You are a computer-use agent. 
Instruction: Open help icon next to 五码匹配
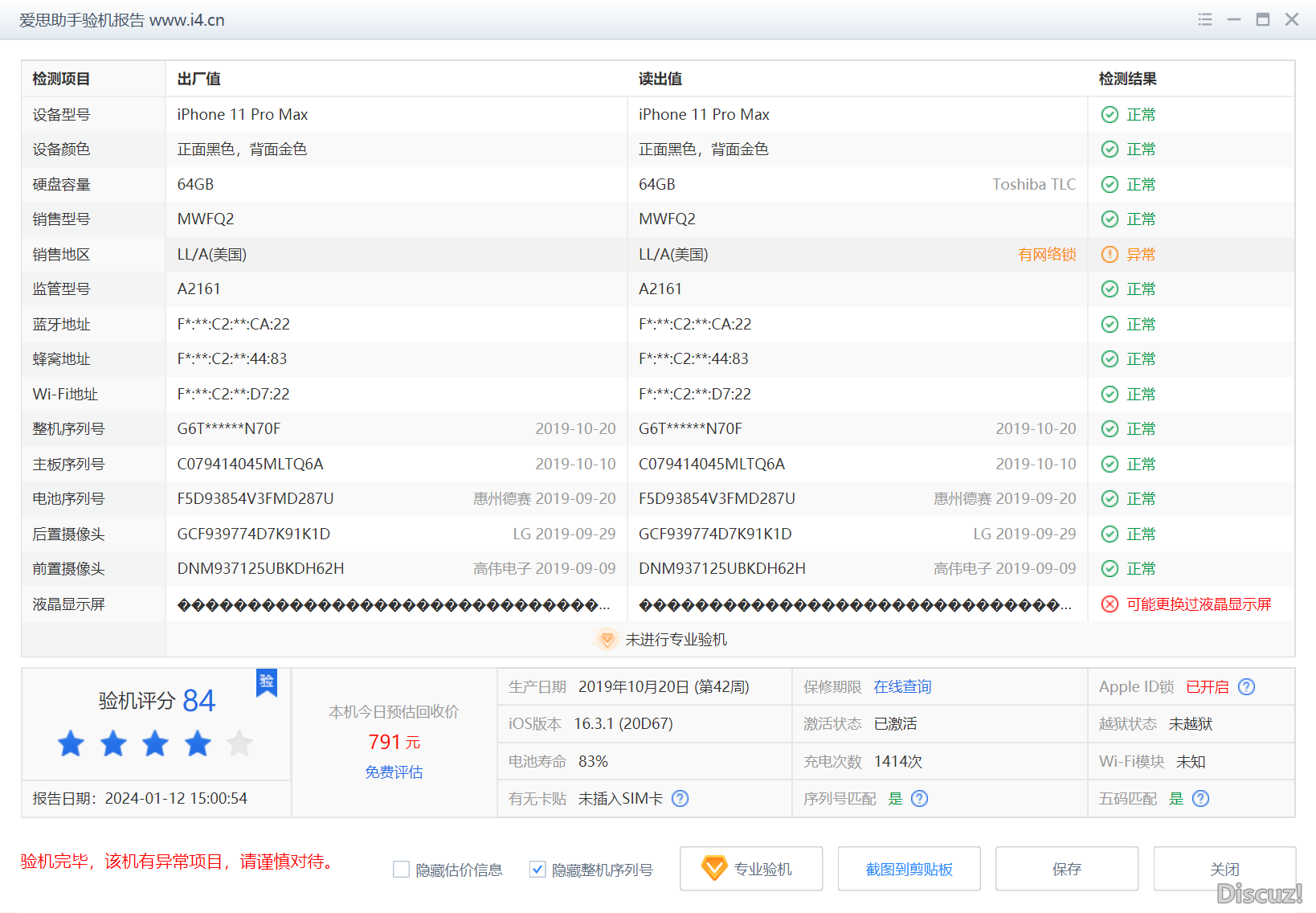point(1200,799)
